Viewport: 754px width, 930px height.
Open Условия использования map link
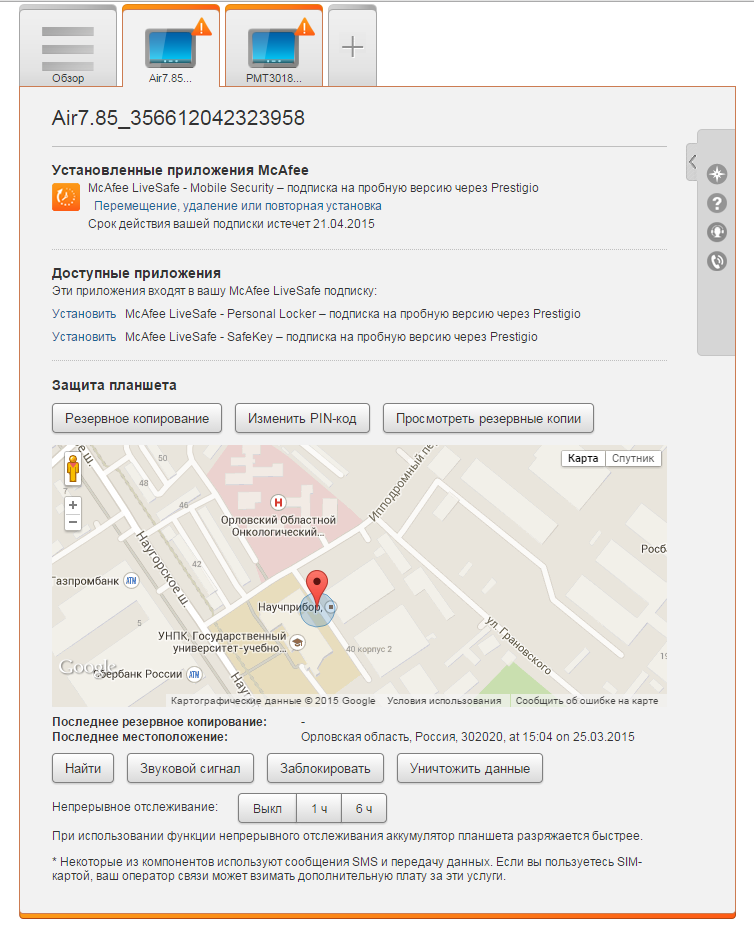444,700
